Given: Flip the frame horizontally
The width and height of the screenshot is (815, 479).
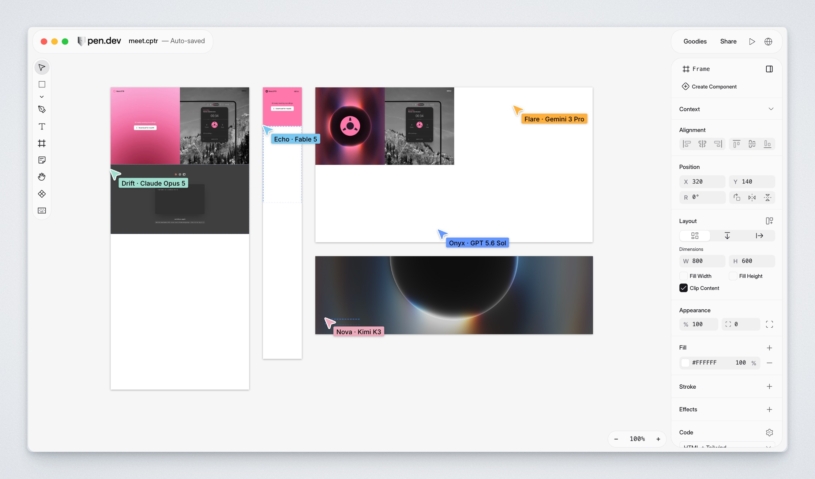Looking at the screenshot, I should click(x=752, y=197).
